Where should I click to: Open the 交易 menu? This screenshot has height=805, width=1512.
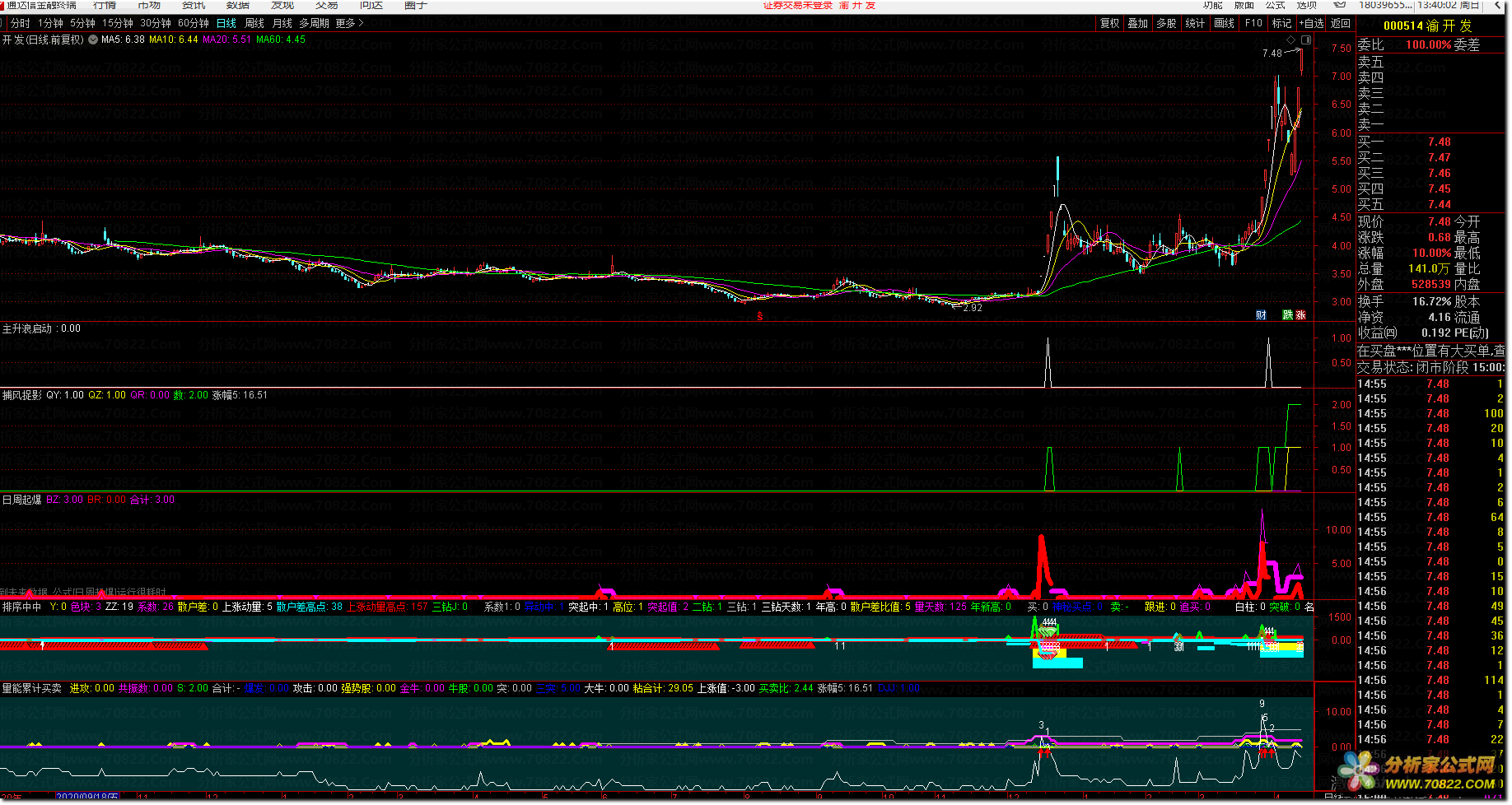(327, 5)
